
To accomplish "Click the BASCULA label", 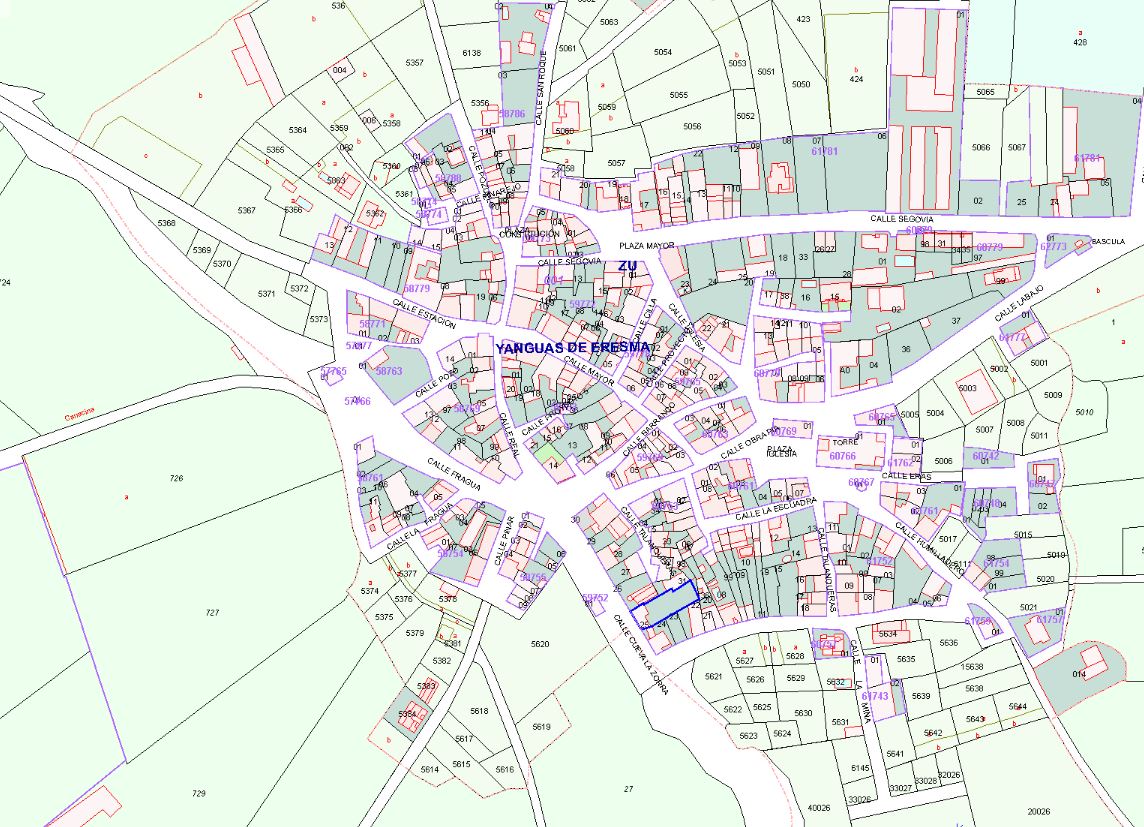I will pos(1107,241).
